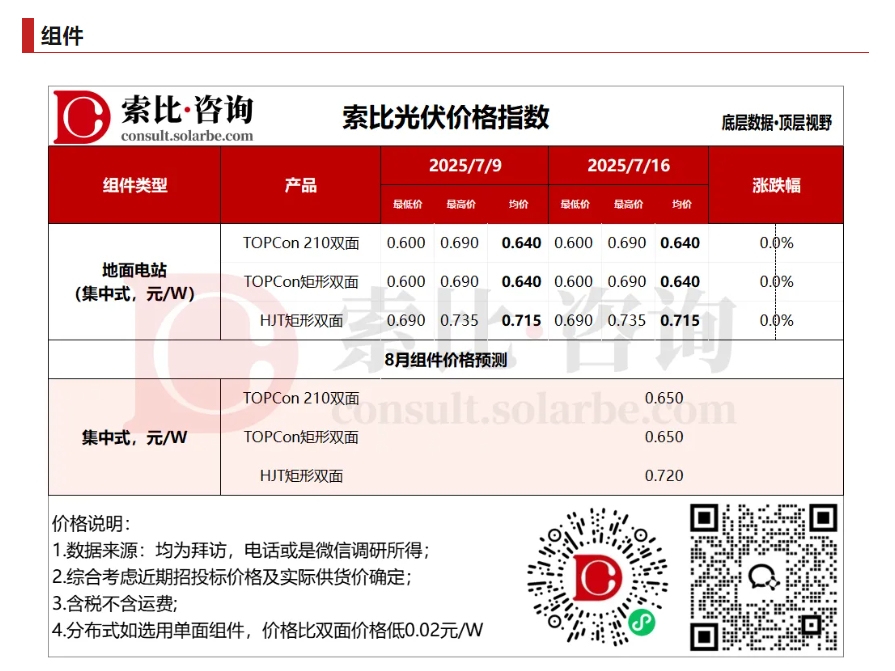Image resolution: width=895 pixels, height=671 pixels.
Task: Click the 2025/7/16 date header
Action: [628, 165]
